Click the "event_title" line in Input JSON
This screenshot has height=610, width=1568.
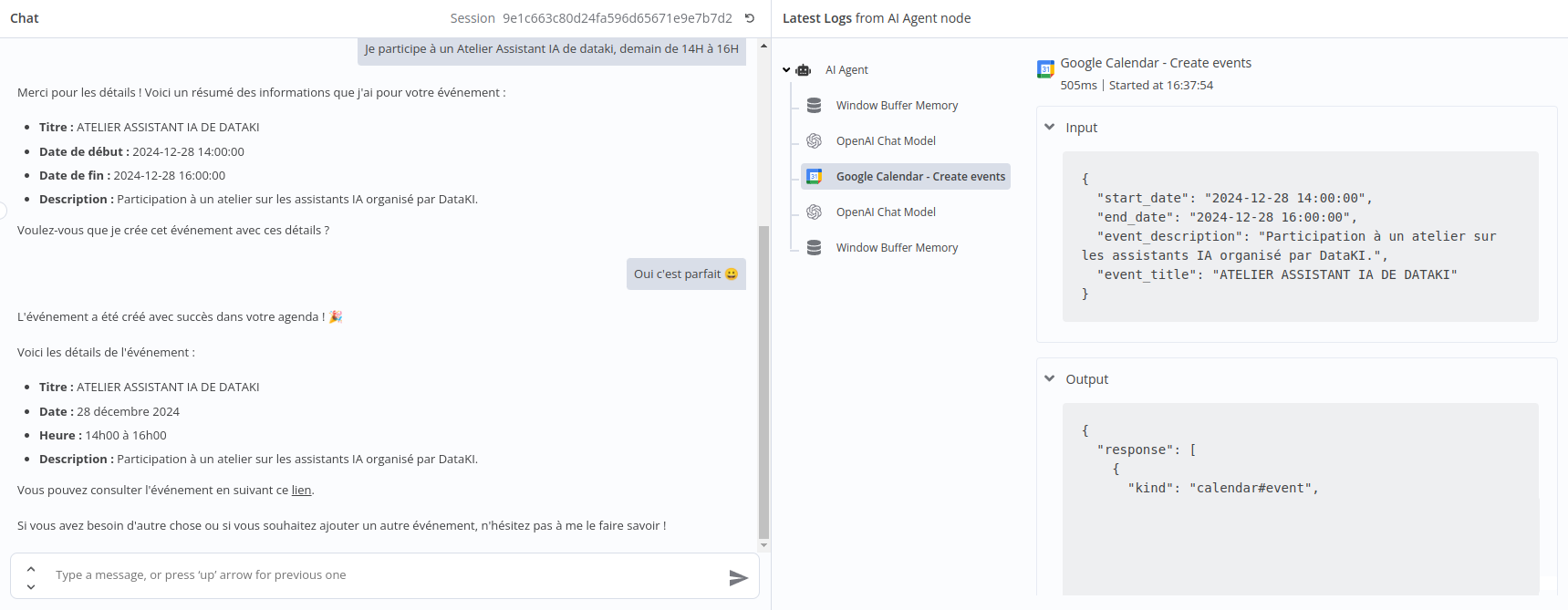1277,274
